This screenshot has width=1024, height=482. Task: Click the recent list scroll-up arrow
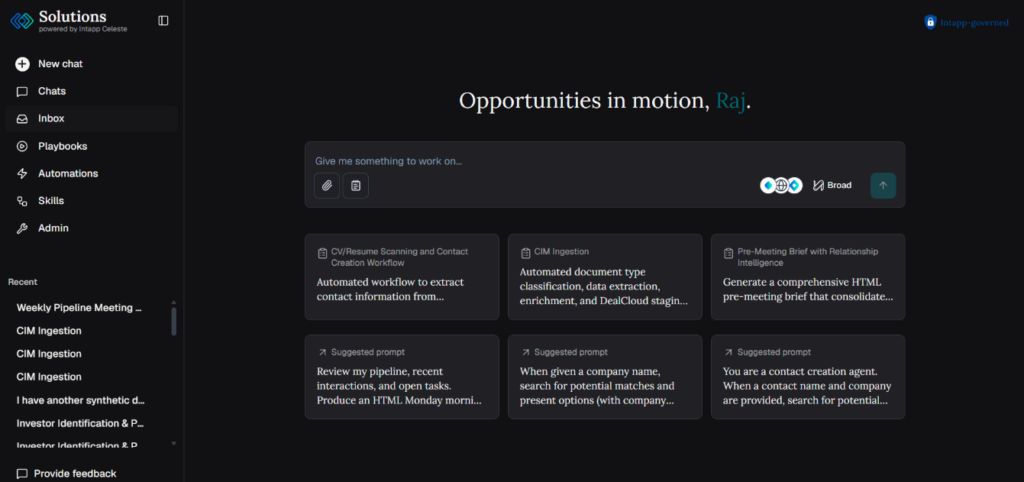(174, 302)
